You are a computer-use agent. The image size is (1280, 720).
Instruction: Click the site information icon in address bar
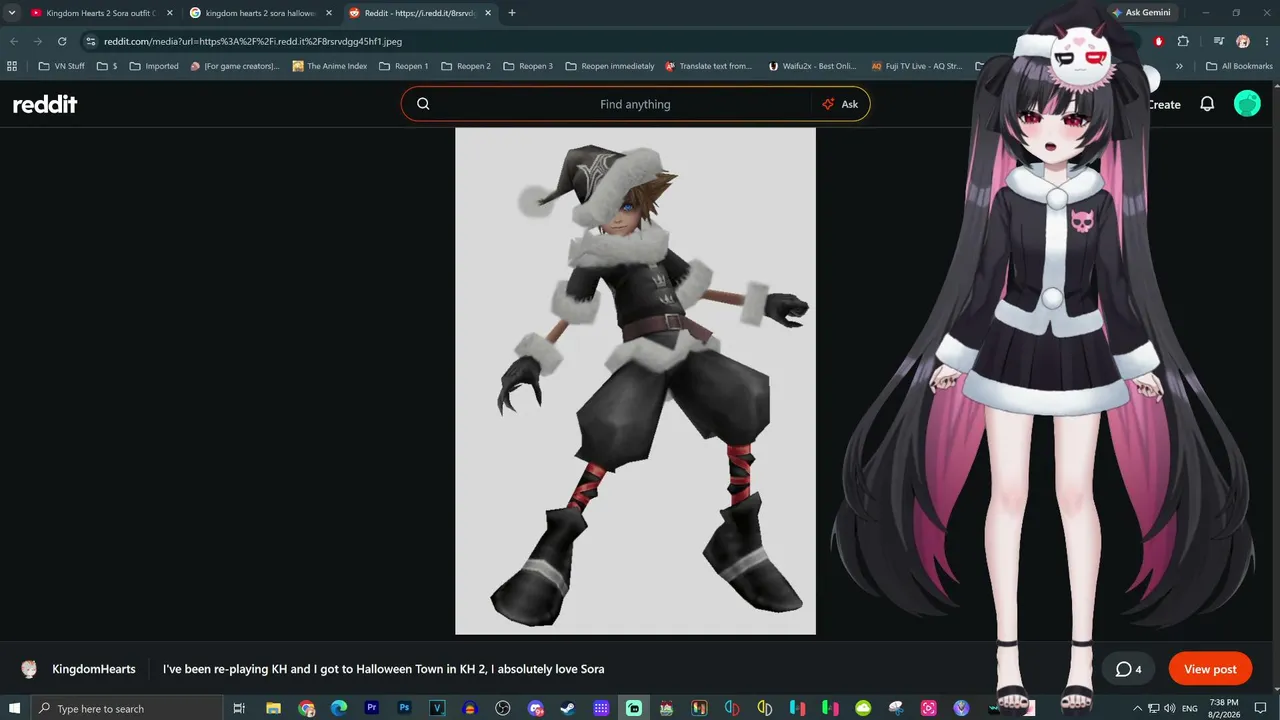[90, 41]
